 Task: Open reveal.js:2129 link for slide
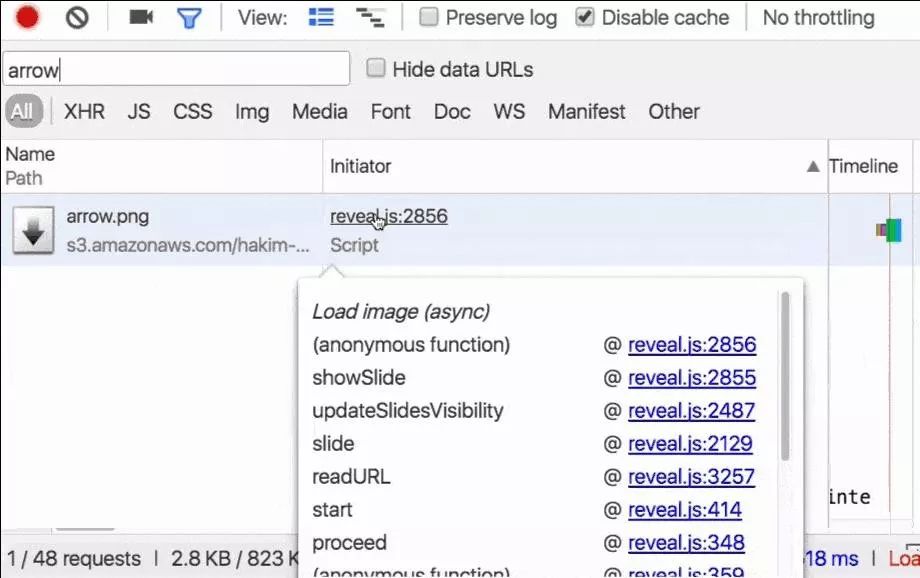[x=690, y=444]
